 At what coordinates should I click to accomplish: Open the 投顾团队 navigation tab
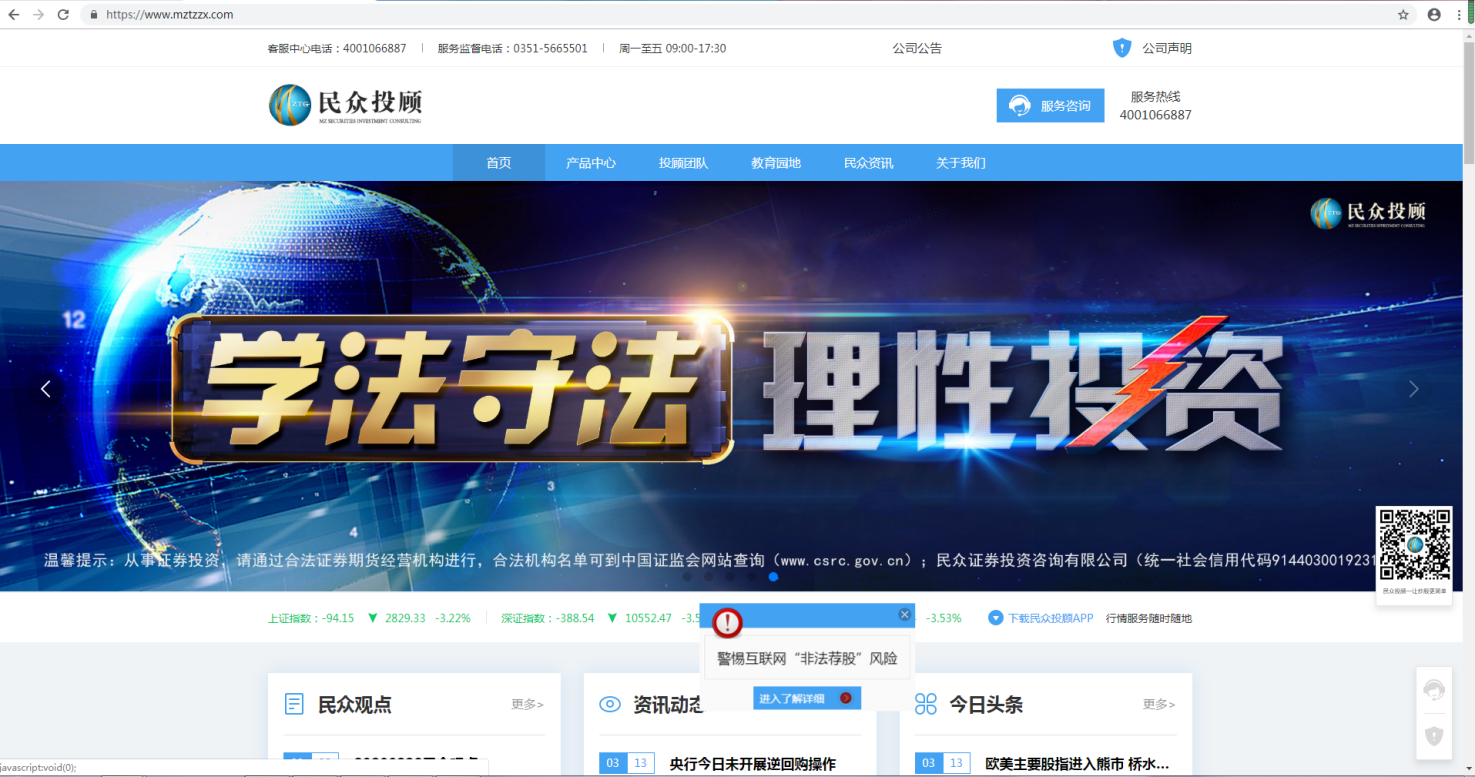683,163
